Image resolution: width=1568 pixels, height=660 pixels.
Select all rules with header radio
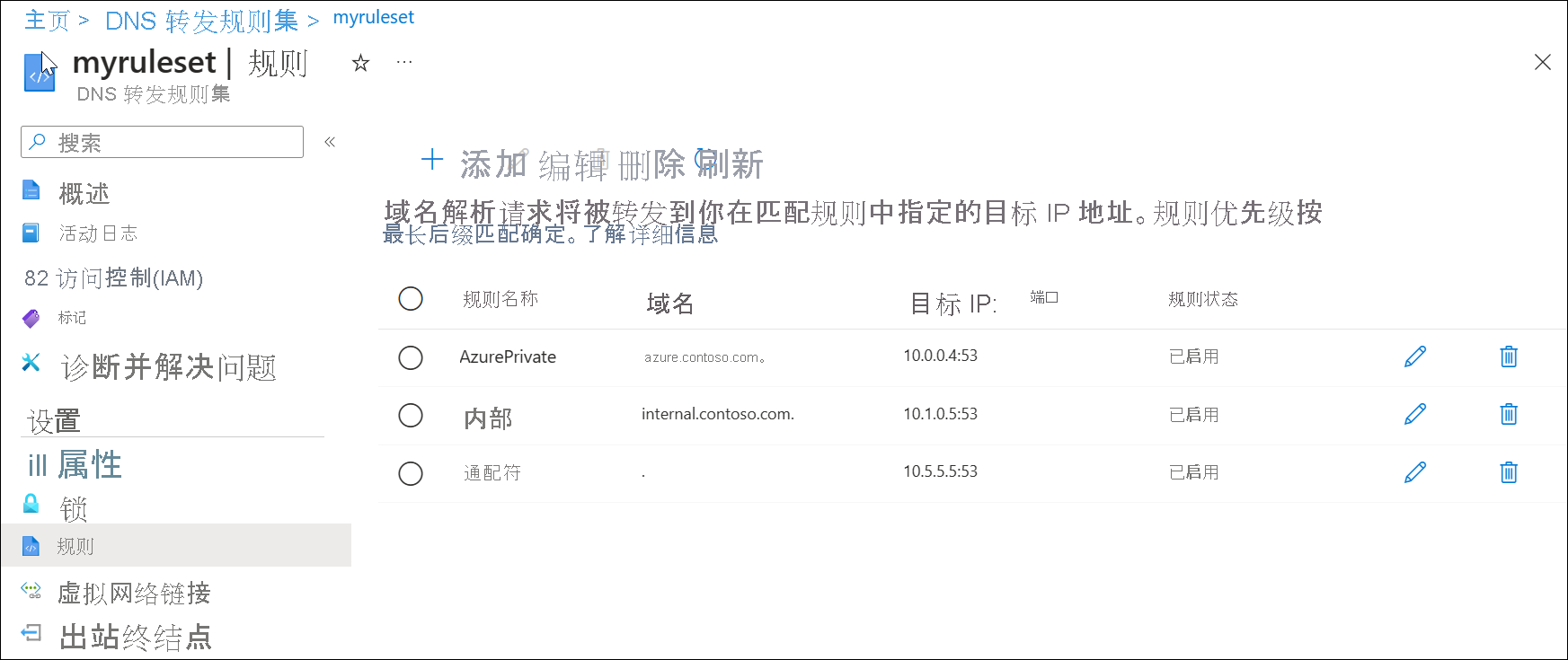coord(411,299)
